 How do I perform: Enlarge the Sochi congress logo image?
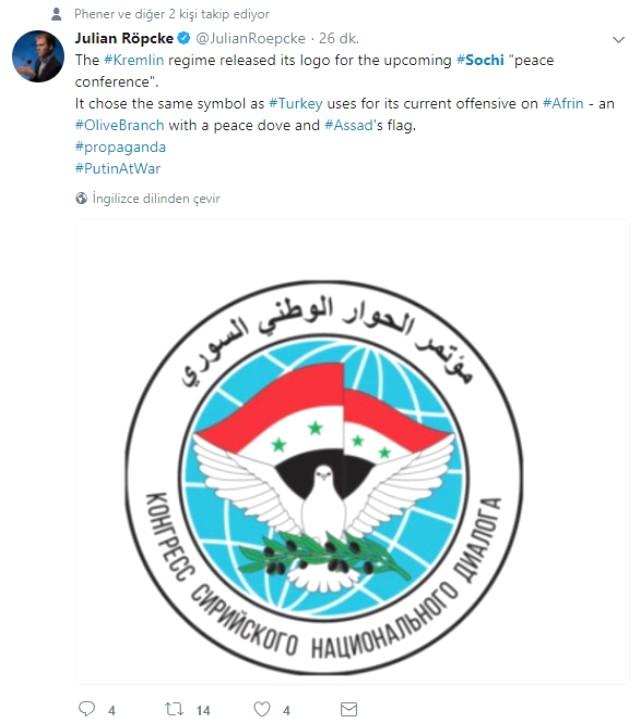(x=352, y=451)
